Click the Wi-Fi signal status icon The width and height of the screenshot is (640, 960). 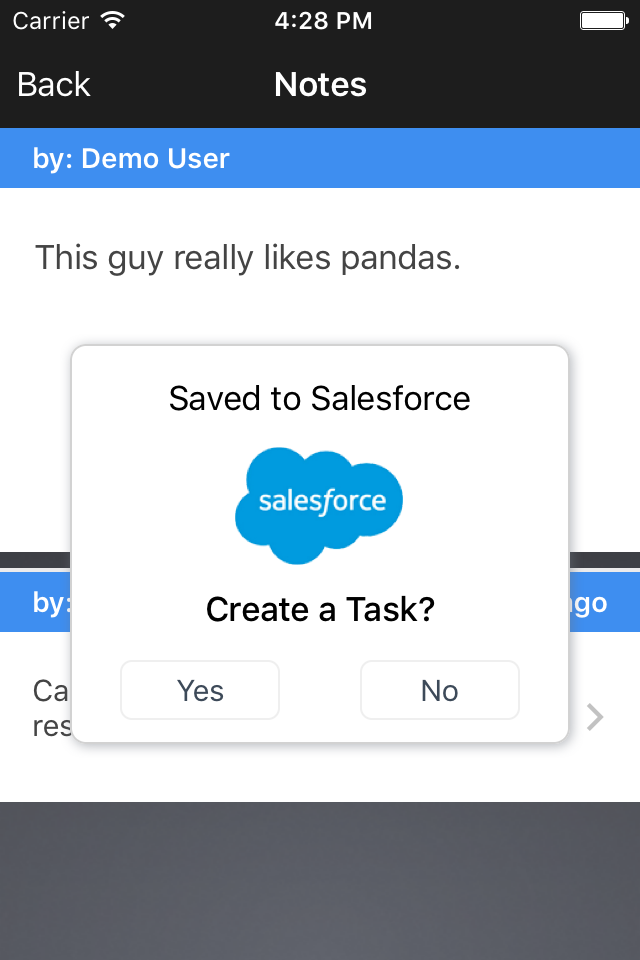click(113, 21)
